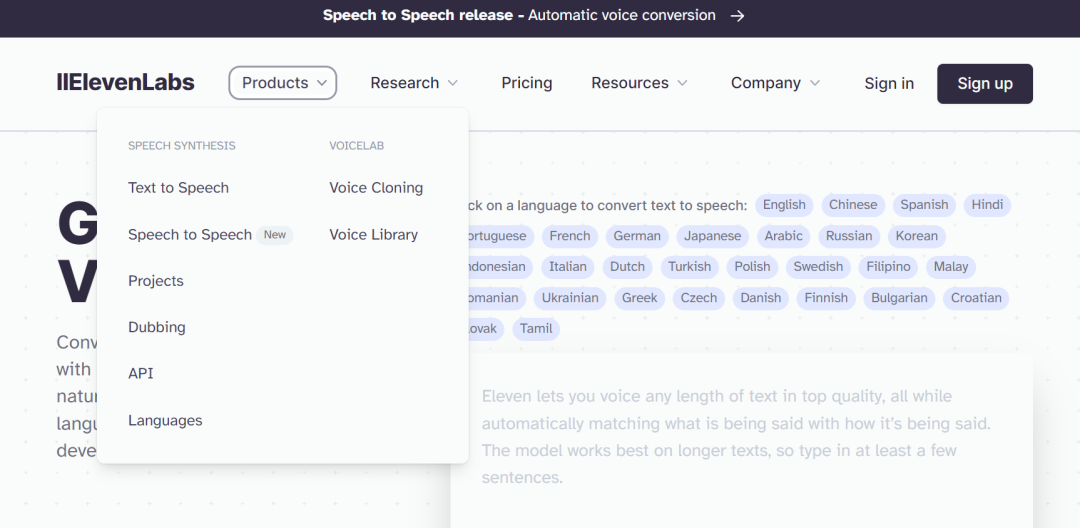Image resolution: width=1080 pixels, height=528 pixels.
Task: Go to Languages menu item
Action: [165, 421]
